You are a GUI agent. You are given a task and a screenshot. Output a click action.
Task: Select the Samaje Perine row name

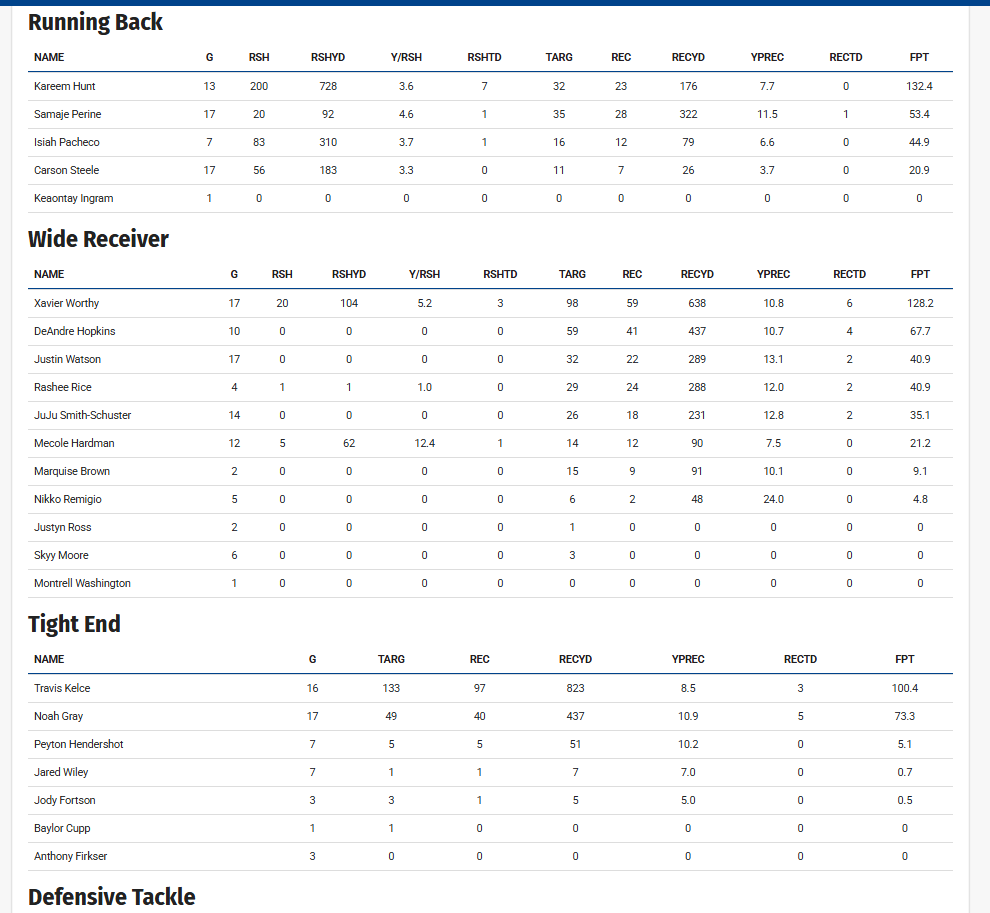coord(68,114)
